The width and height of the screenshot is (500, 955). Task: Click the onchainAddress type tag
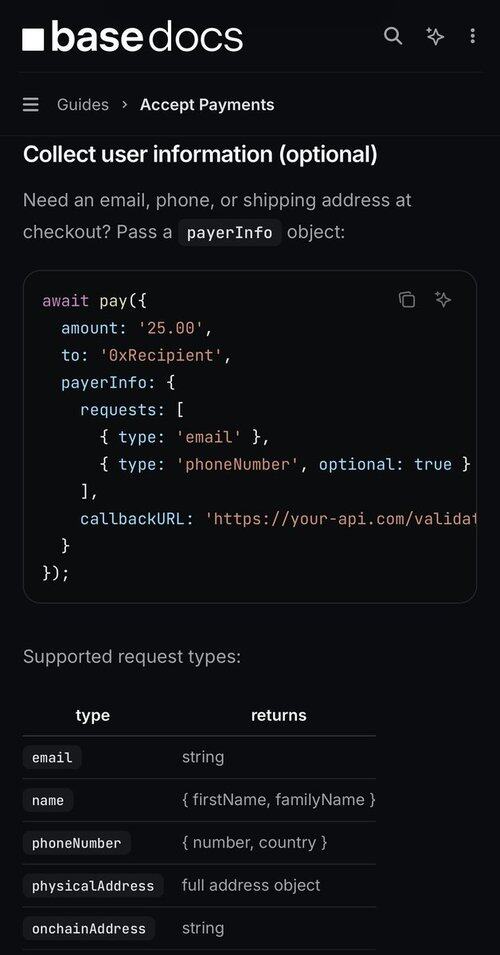pos(89,929)
